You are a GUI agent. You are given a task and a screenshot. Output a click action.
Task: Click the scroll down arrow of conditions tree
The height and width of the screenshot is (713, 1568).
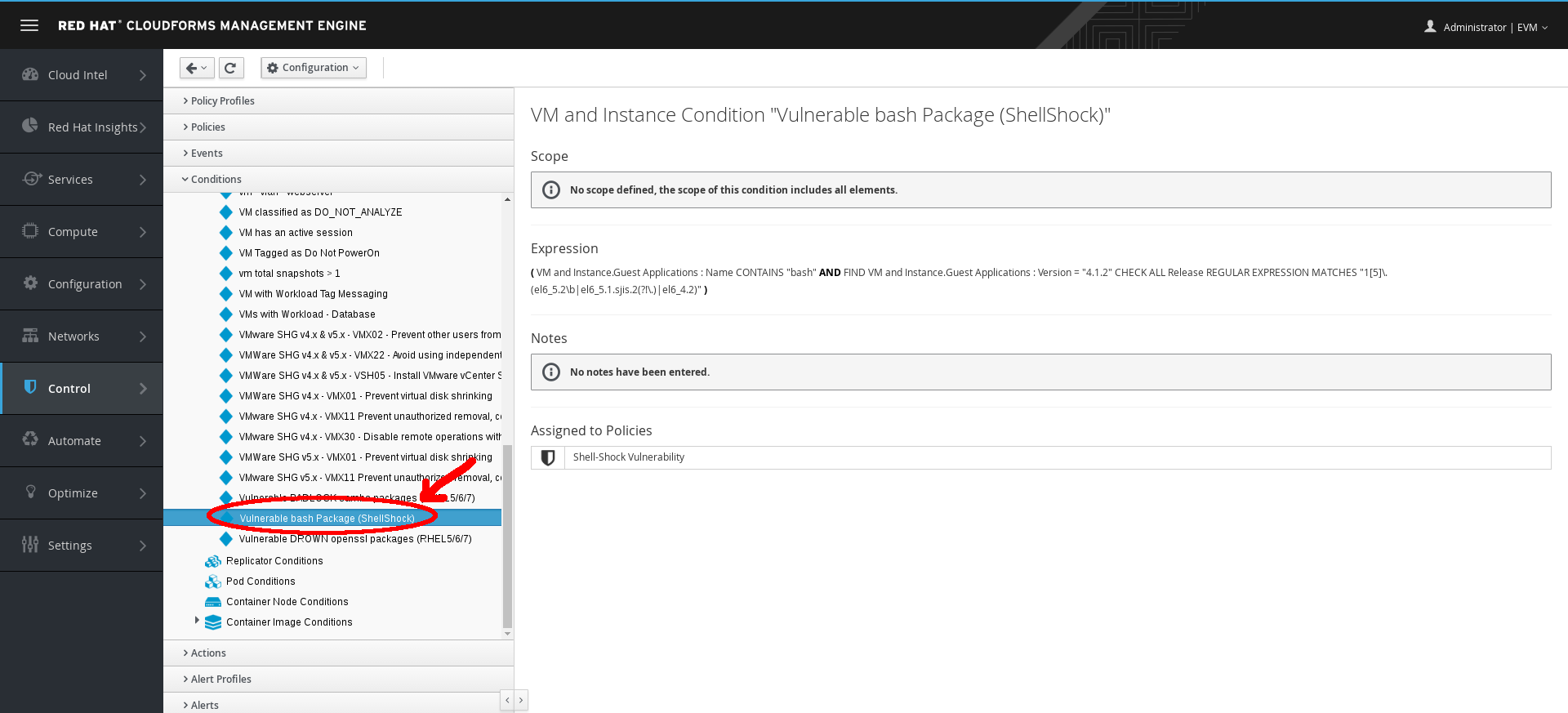(x=507, y=633)
